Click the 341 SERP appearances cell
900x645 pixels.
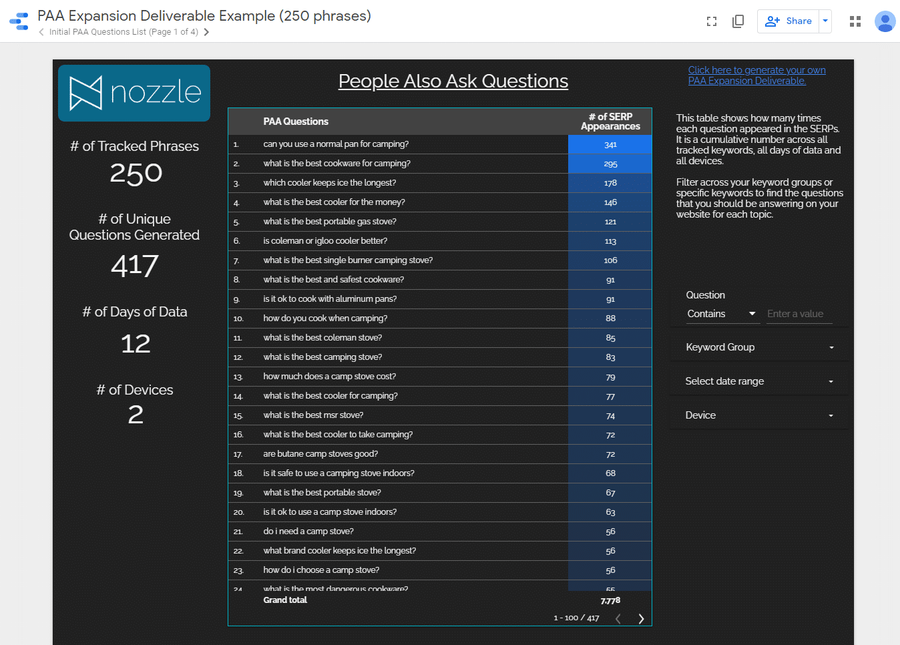pos(610,145)
